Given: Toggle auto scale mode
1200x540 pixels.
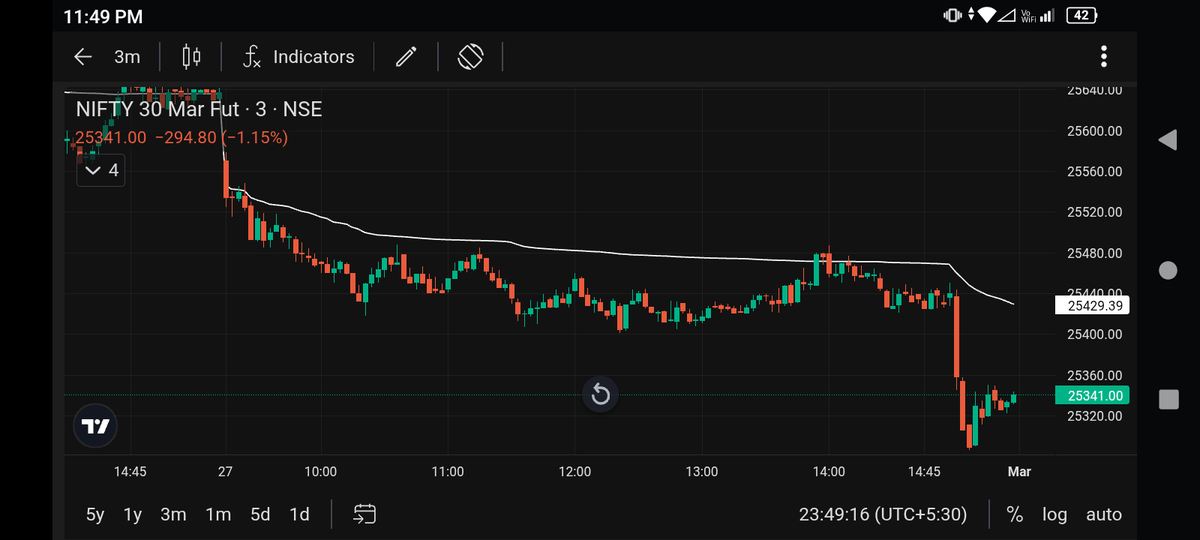Looking at the screenshot, I should click(1104, 515).
